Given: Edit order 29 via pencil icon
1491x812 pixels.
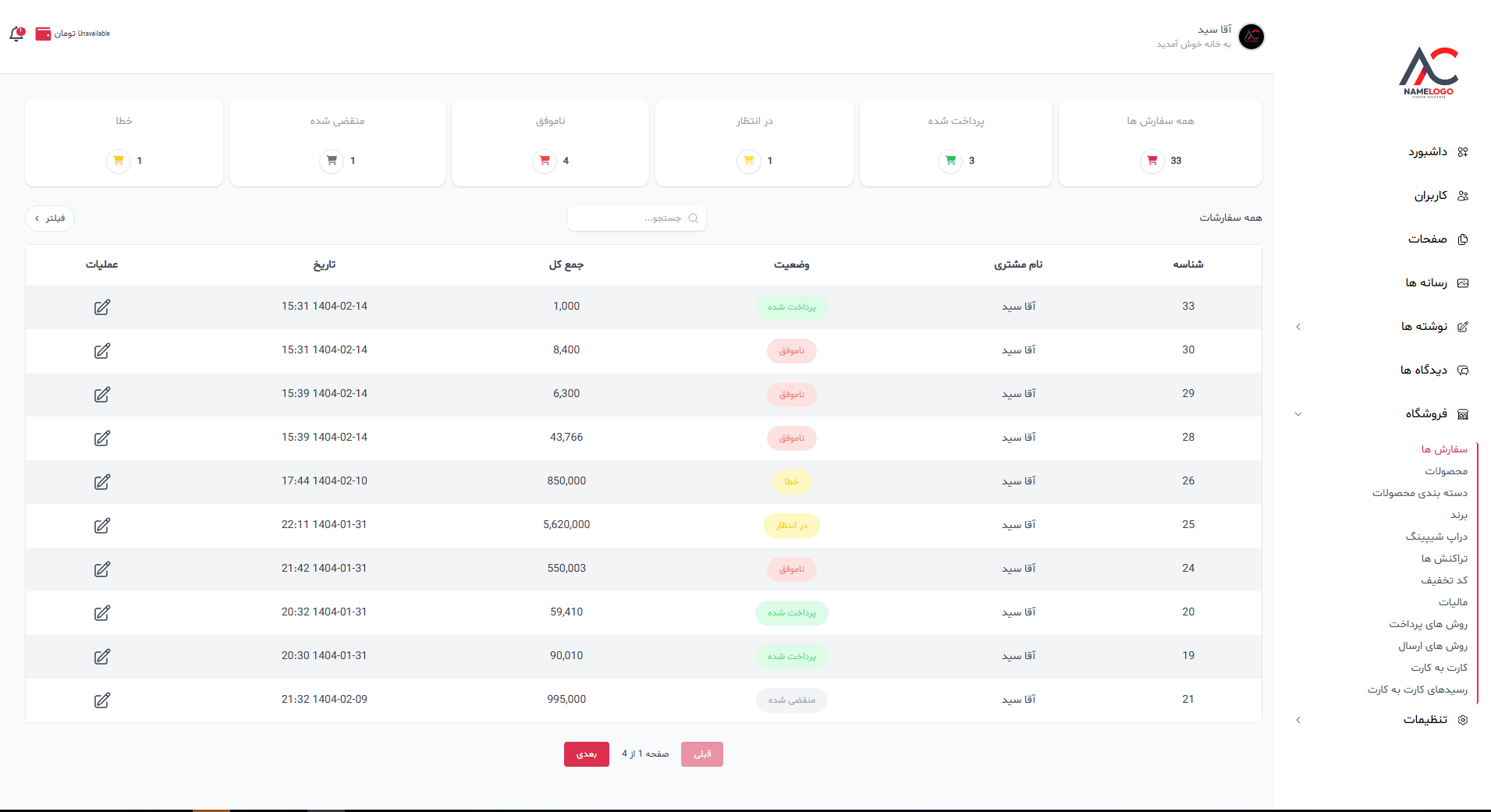Looking at the screenshot, I should click(102, 395).
